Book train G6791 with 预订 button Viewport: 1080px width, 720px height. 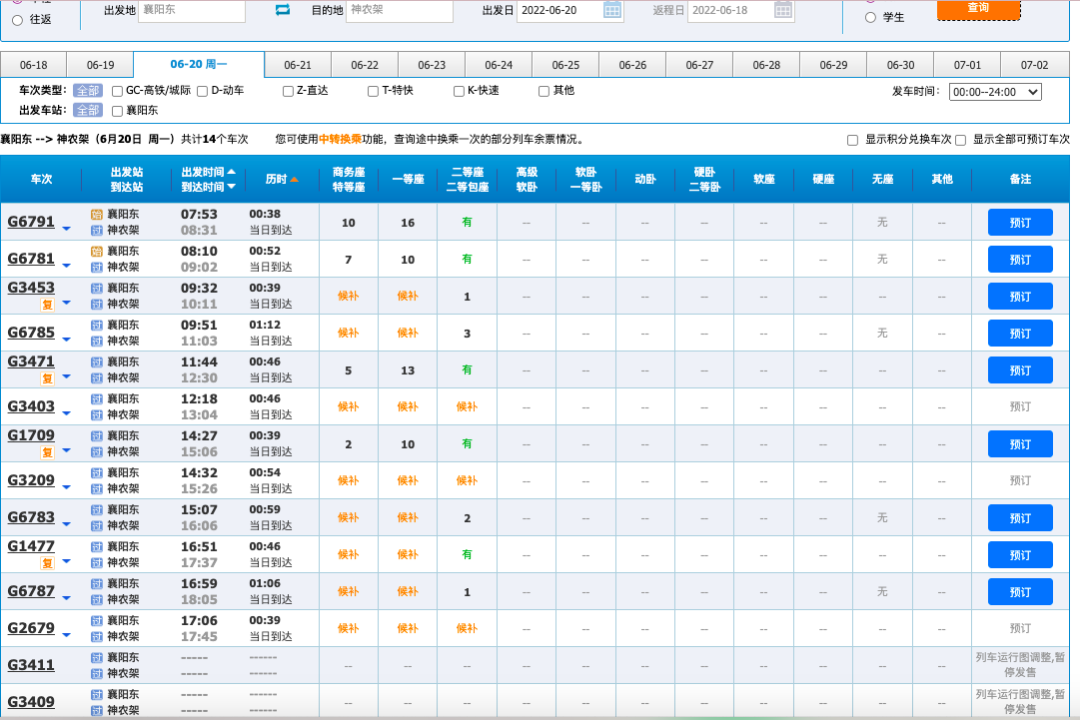pos(1020,223)
